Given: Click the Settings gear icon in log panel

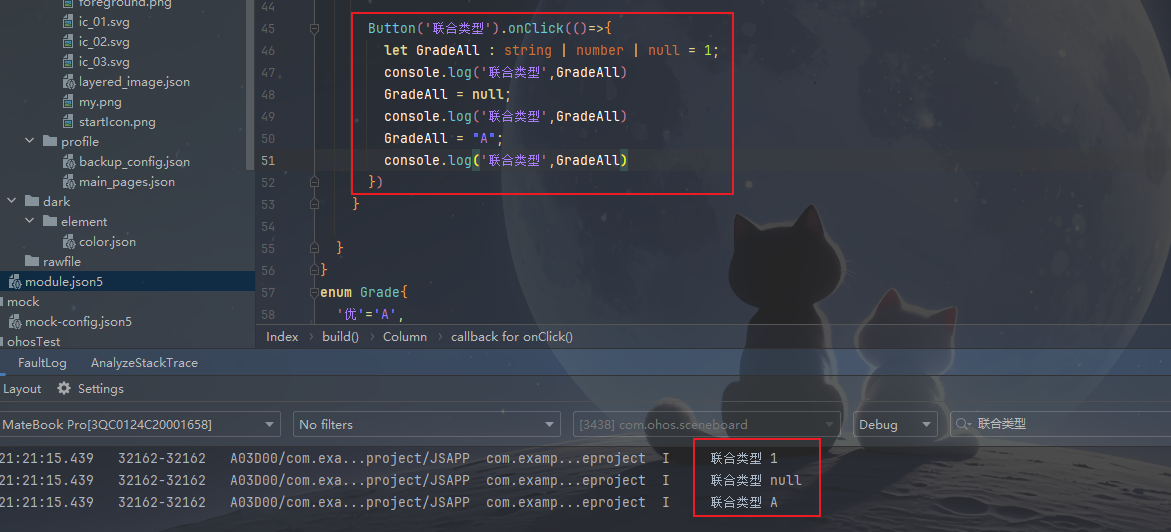Looking at the screenshot, I should [x=64, y=389].
